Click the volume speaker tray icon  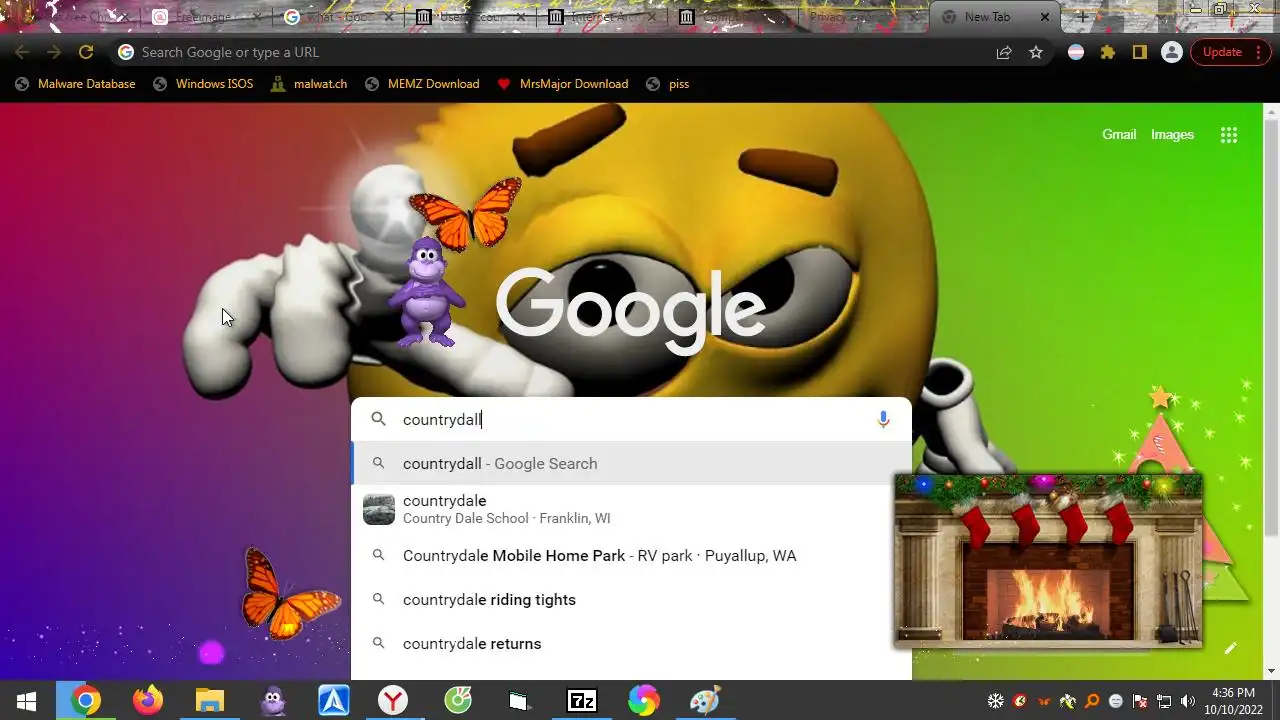coord(1189,701)
